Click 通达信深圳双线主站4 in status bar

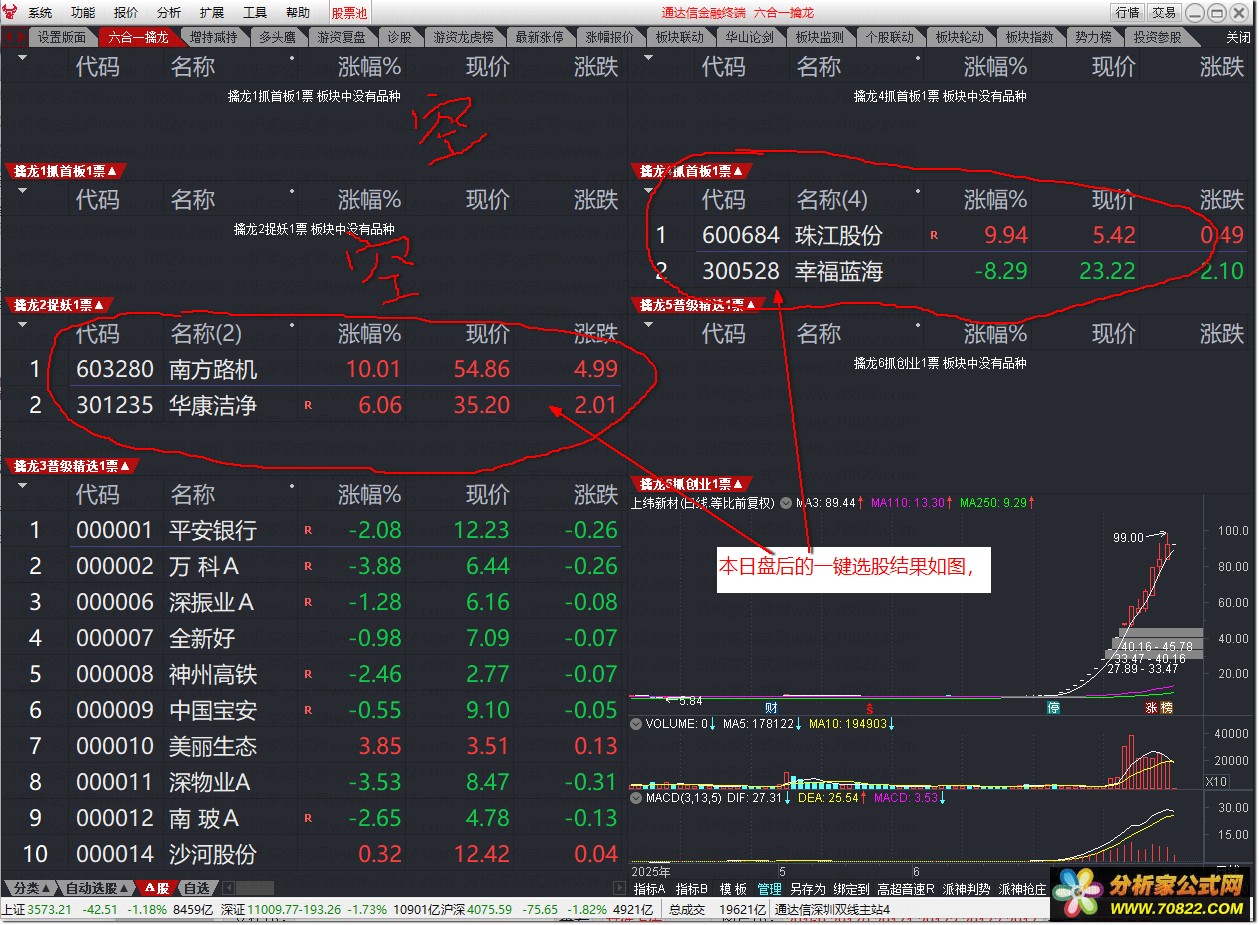(833, 910)
